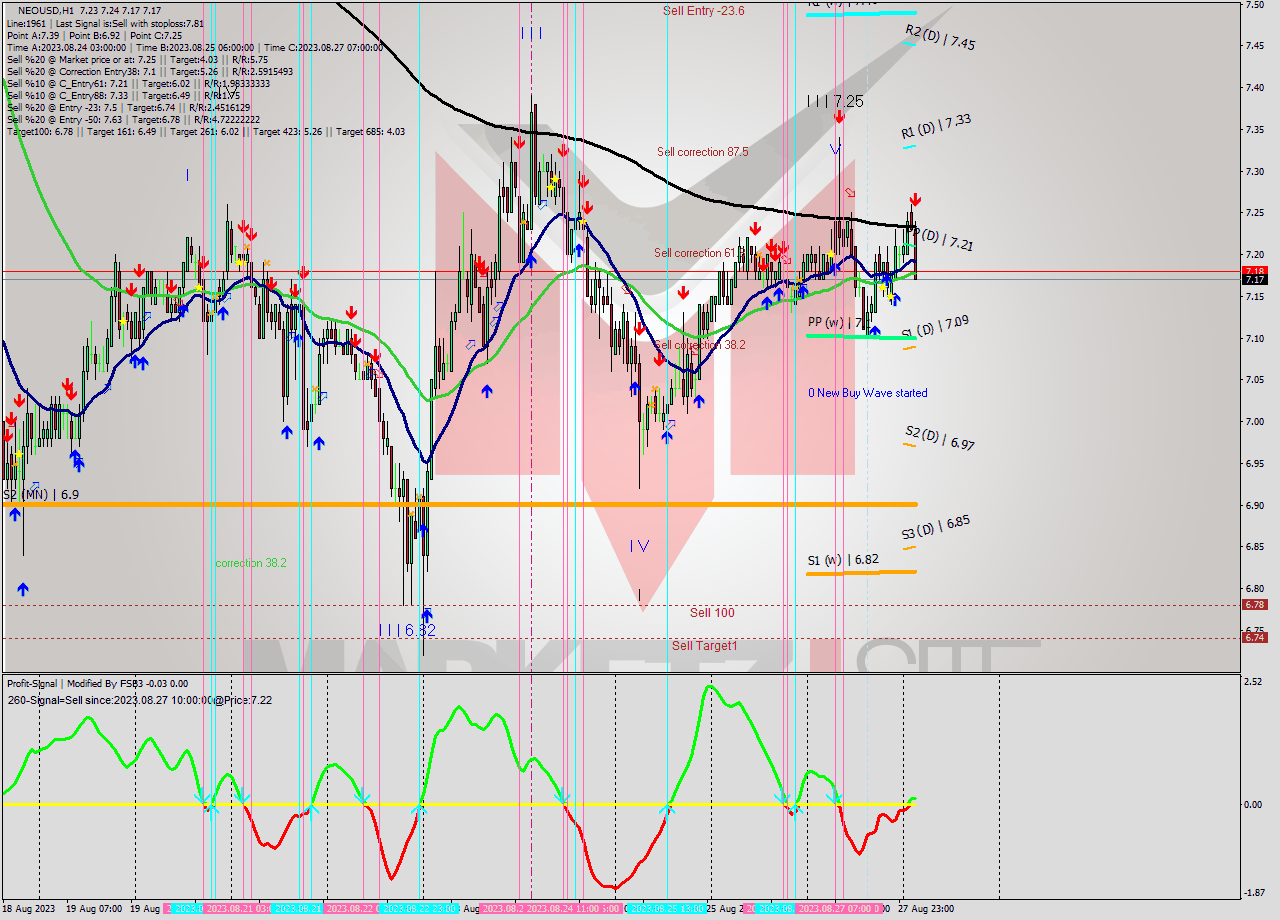Click the 'I I I 7.25' wave label

pyautogui.click(x=835, y=101)
